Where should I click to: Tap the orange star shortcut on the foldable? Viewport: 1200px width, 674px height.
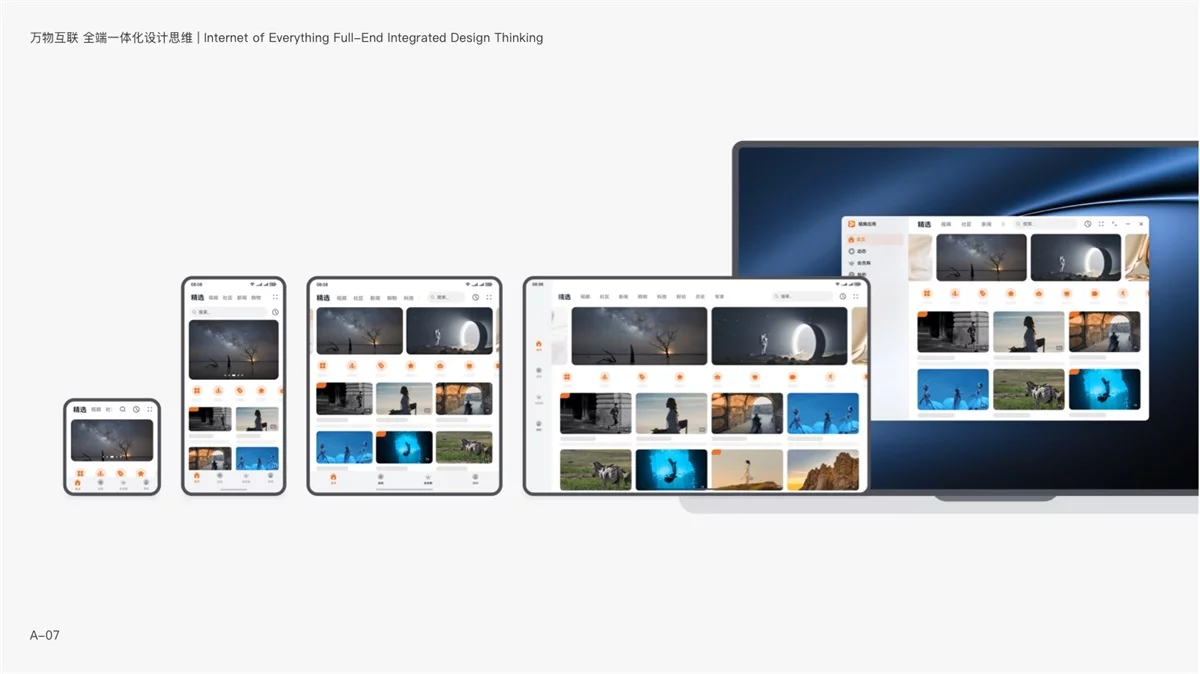click(410, 366)
